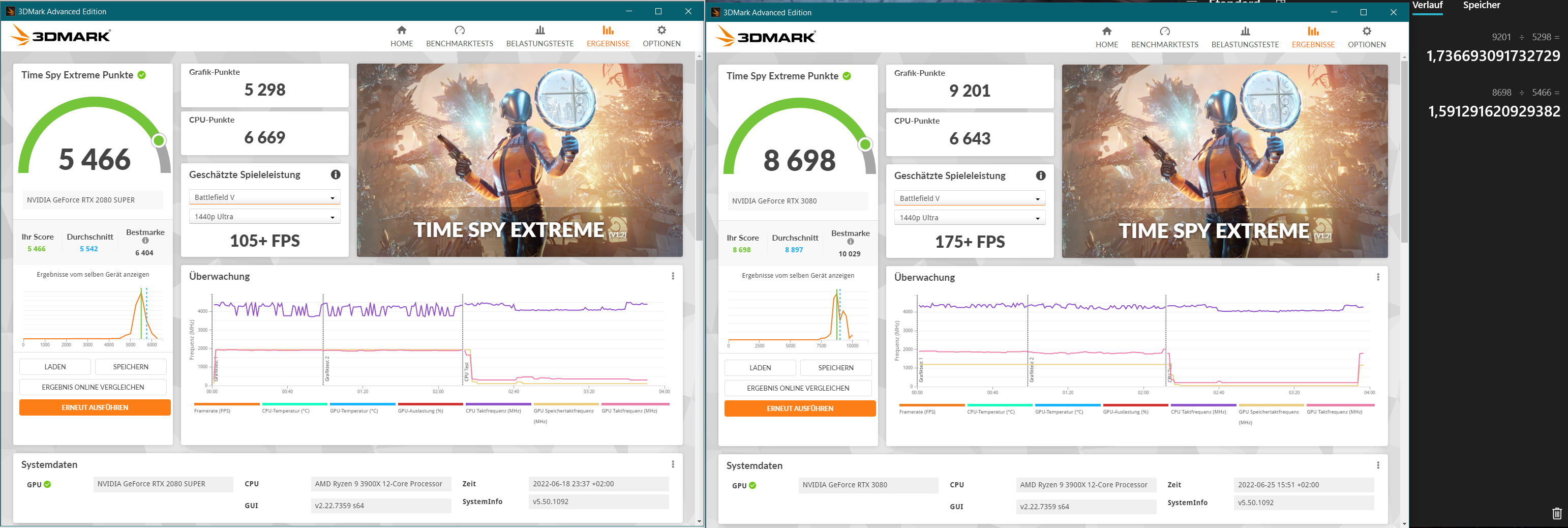Open HOME in left 3DMark window
Viewport: 1568px width, 528px height.
point(402,37)
